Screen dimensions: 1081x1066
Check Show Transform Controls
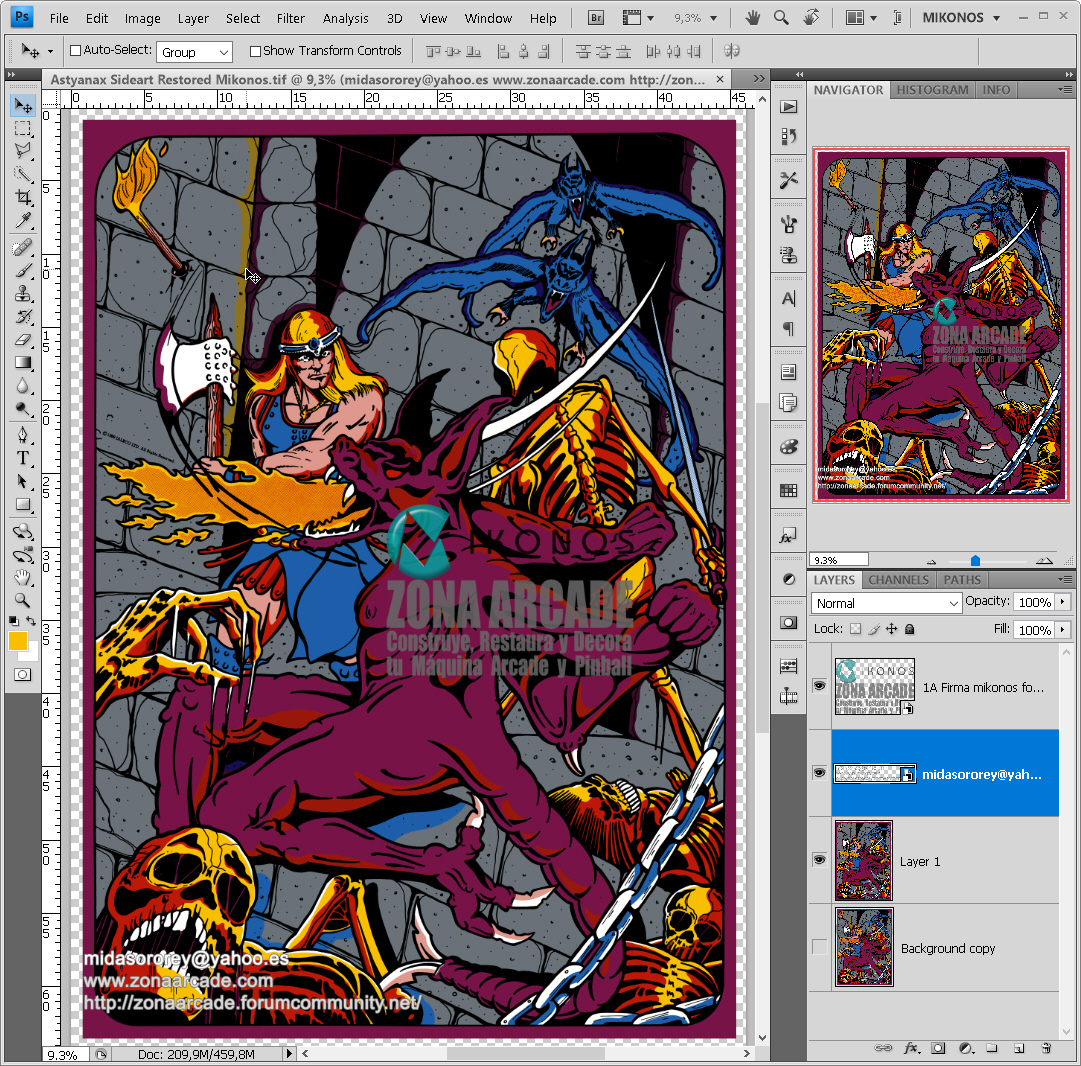255,51
